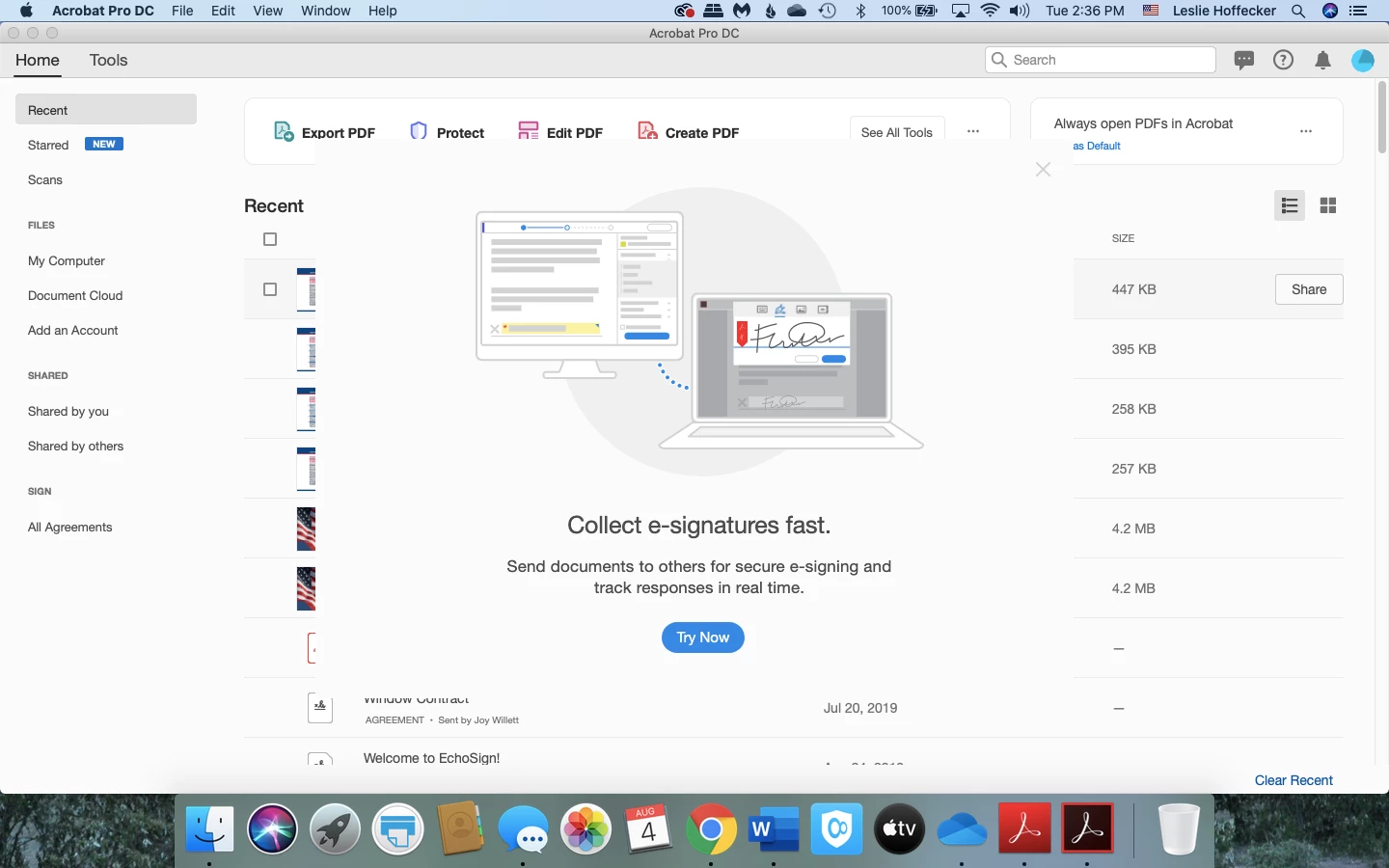Launch Siri from the Dock

click(272, 828)
